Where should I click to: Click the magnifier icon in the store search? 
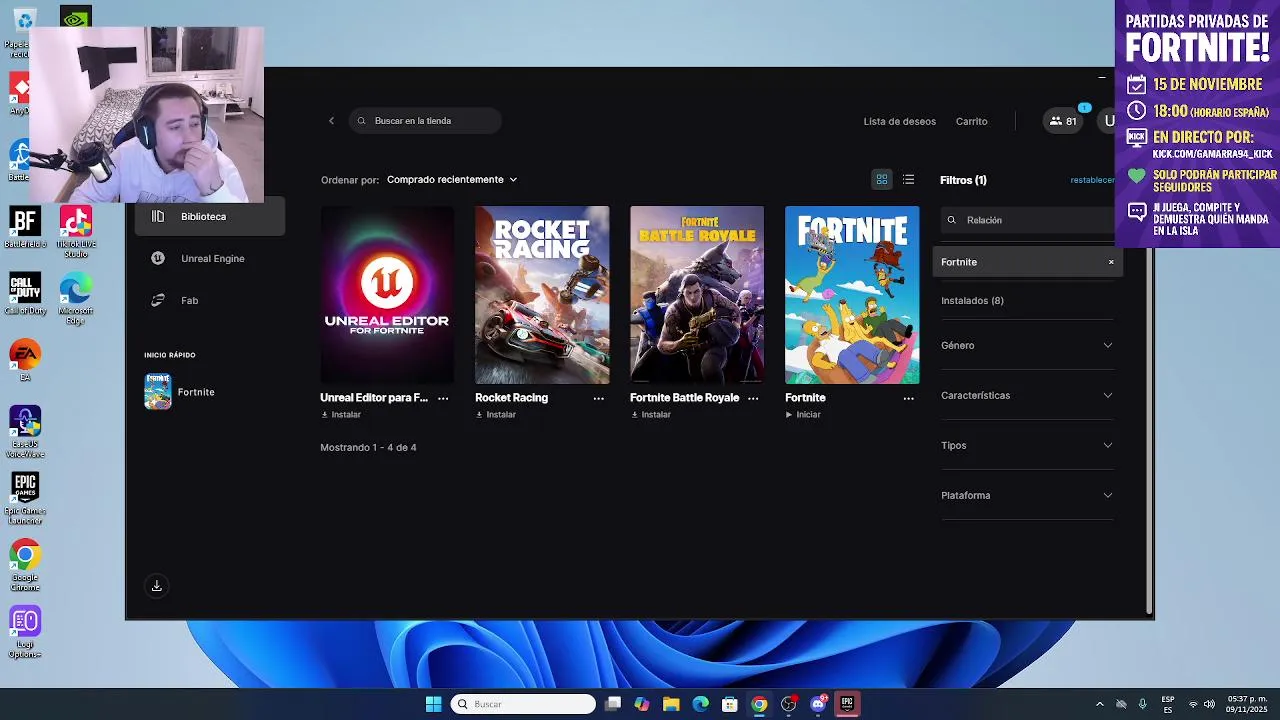(362, 121)
